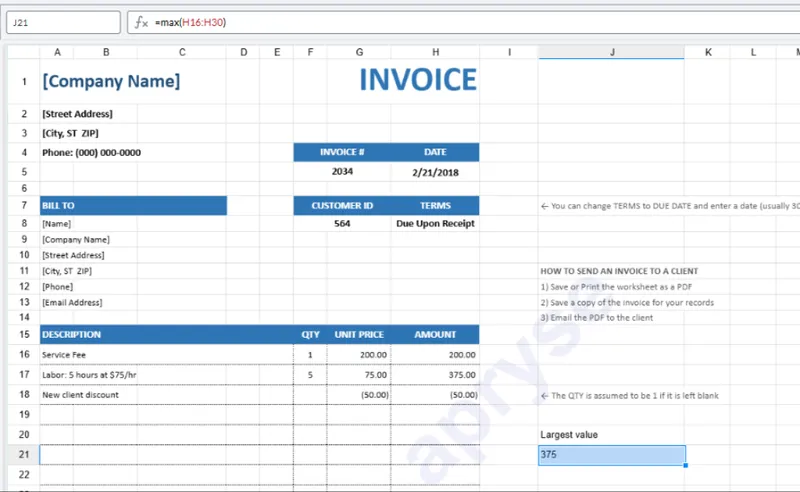Click the formula bar containing =max(H16:H30)
The image size is (800, 492).
[x=463, y=22]
